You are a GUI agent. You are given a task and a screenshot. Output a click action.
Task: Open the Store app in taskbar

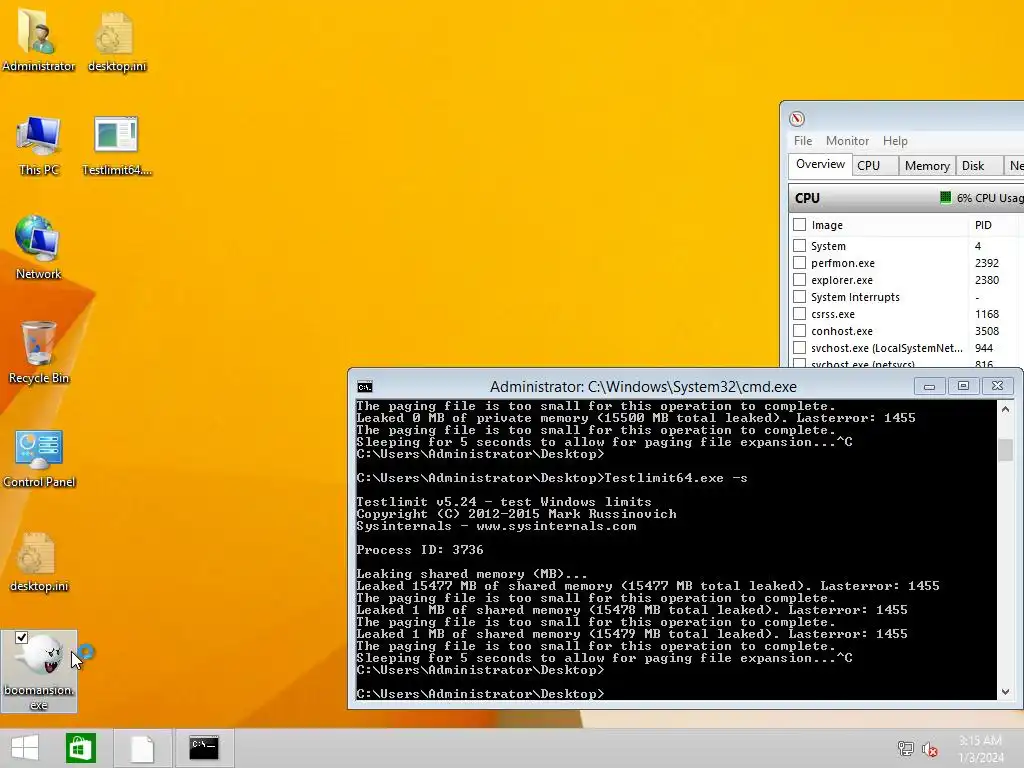click(80, 748)
